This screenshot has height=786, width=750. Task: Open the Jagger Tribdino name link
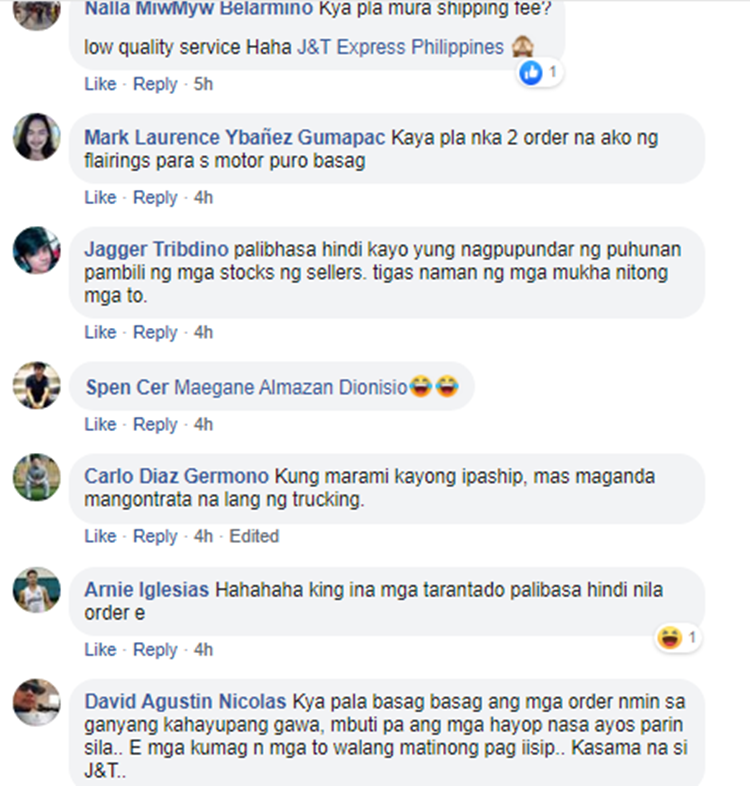156,249
